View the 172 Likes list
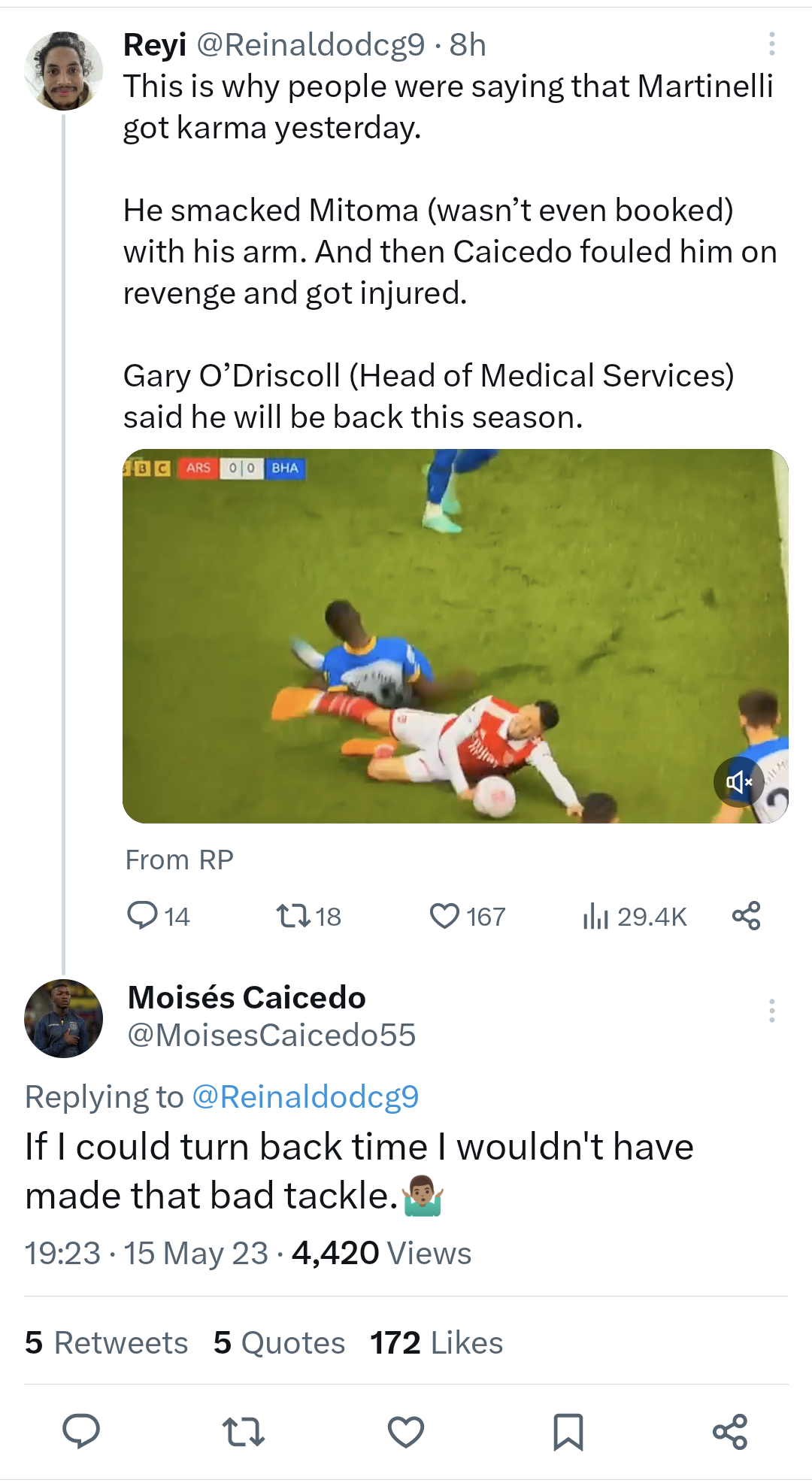Viewport: 812px width, 1483px height. [436, 1342]
